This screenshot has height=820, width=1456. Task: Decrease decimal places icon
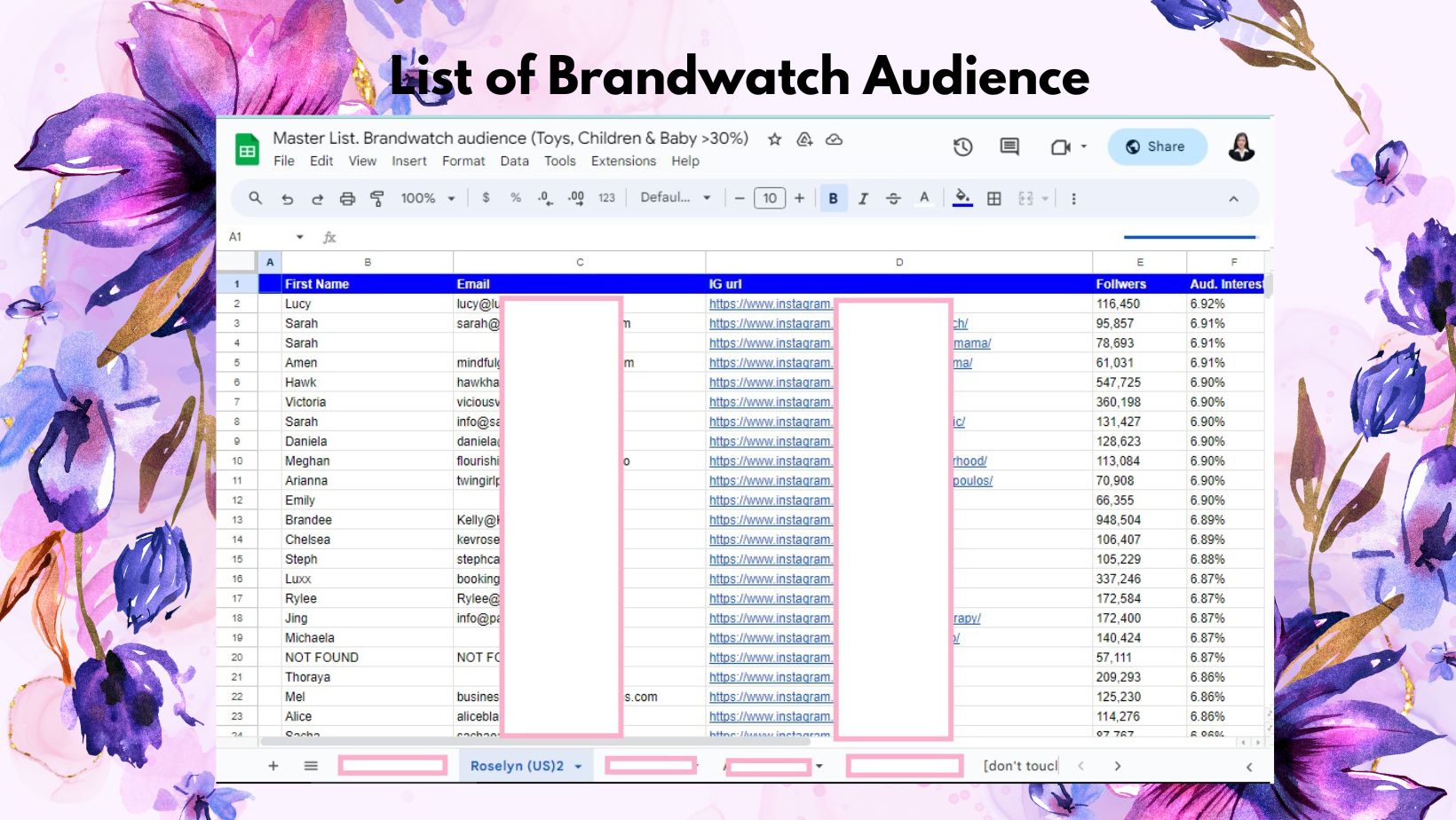click(545, 199)
